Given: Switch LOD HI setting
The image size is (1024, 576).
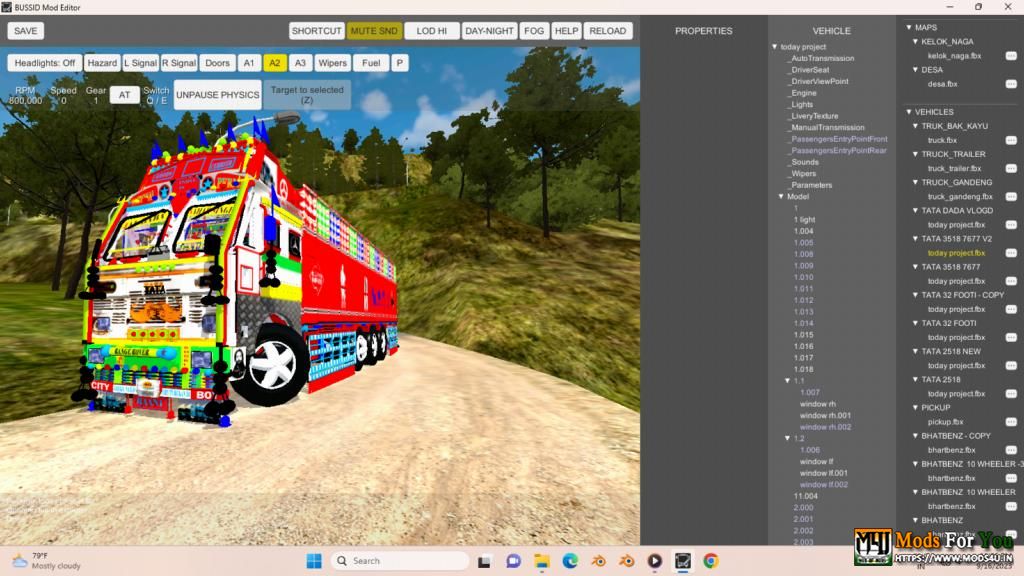Looking at the screenshot, I should point(432,31).
